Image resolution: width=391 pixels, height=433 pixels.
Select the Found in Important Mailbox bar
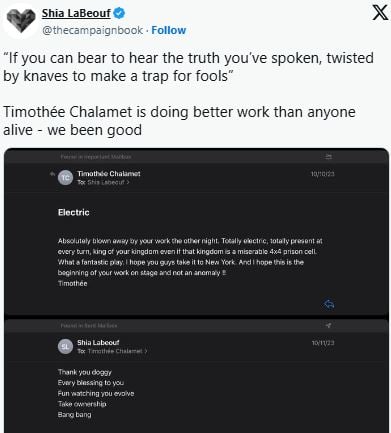(197, 156)
